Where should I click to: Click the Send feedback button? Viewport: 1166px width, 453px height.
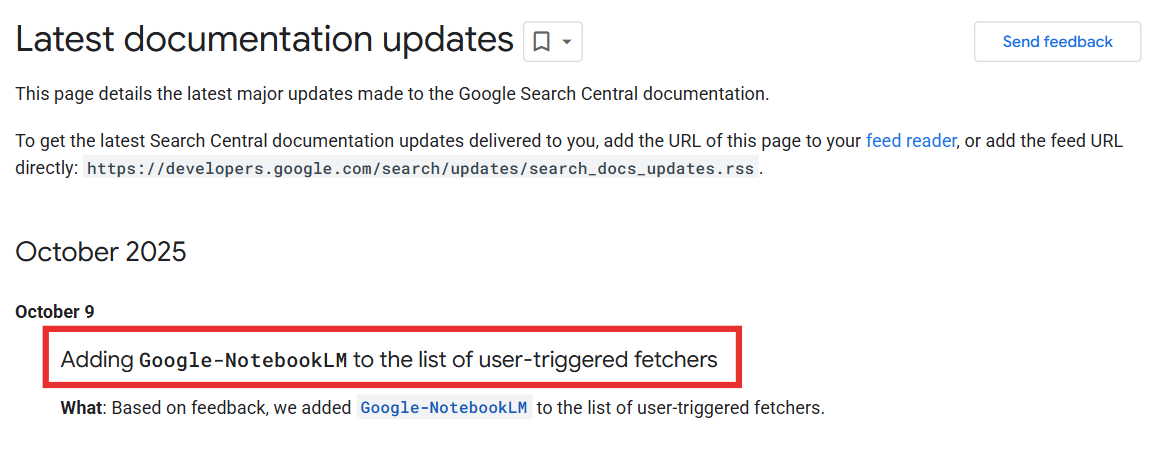tap(1057, 42)
